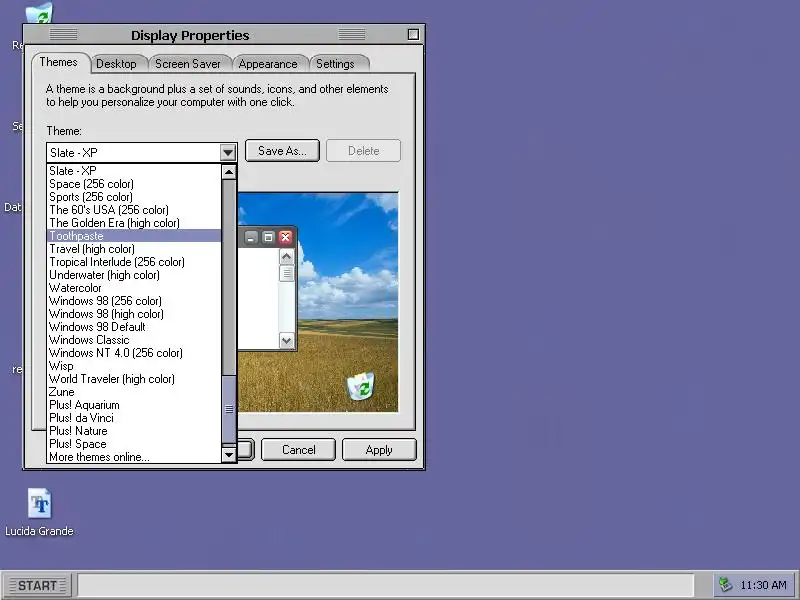800x600 pixels.
Task: Switch to the Desktop tab
Action: [116, 64]
